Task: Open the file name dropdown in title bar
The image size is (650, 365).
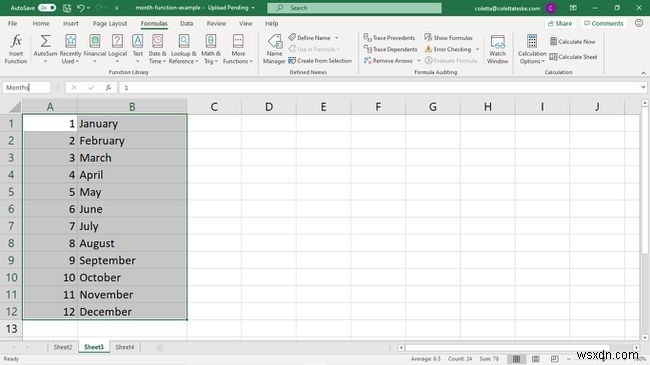Action: [253, 8]
